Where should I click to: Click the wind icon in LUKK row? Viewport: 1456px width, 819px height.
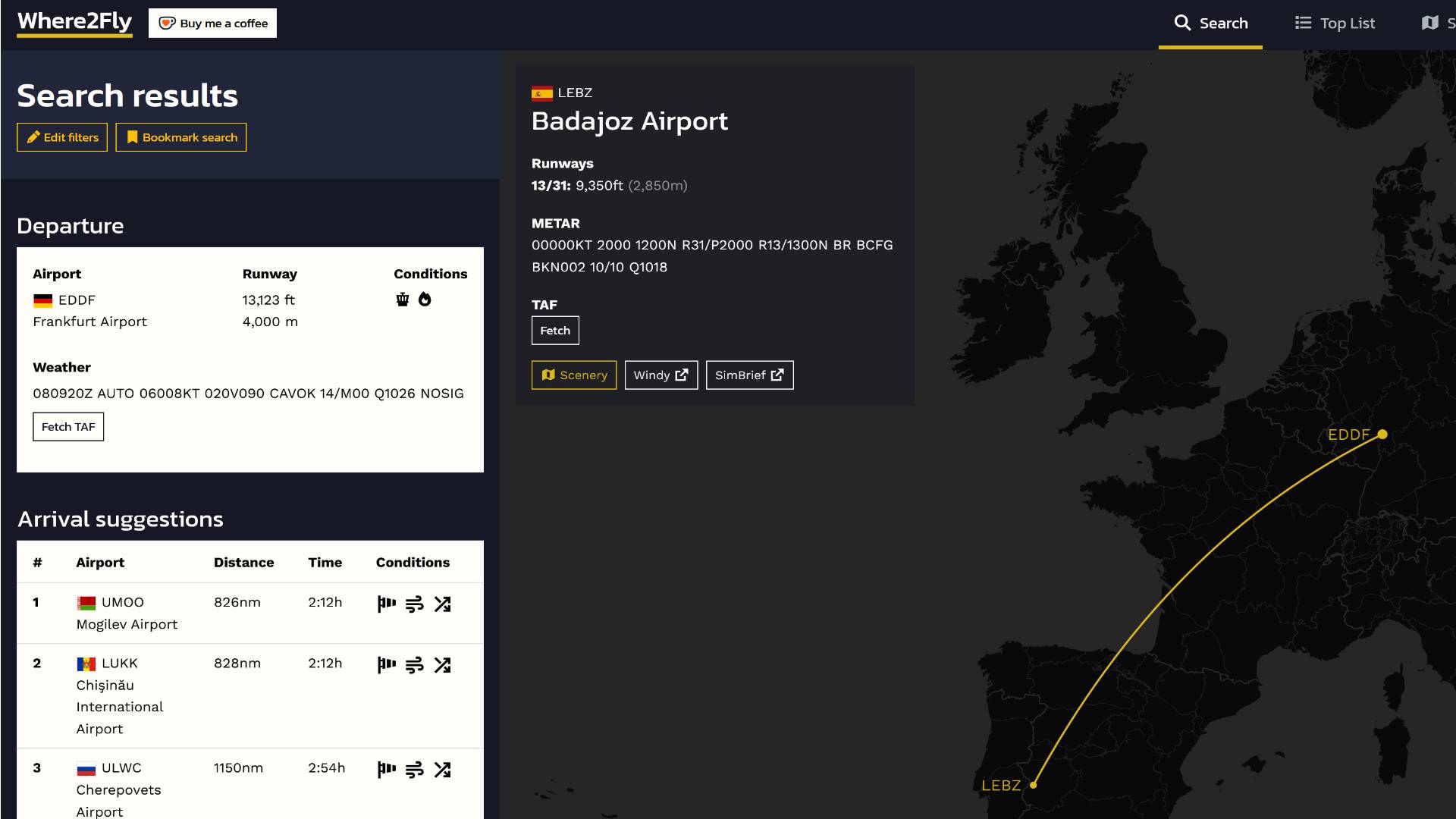(414, 665)
